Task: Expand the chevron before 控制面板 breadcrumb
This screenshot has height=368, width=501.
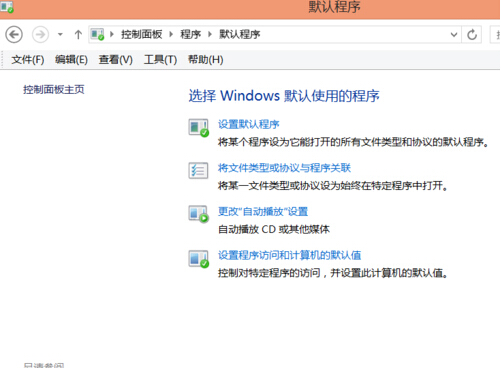Action: point(112,34)
